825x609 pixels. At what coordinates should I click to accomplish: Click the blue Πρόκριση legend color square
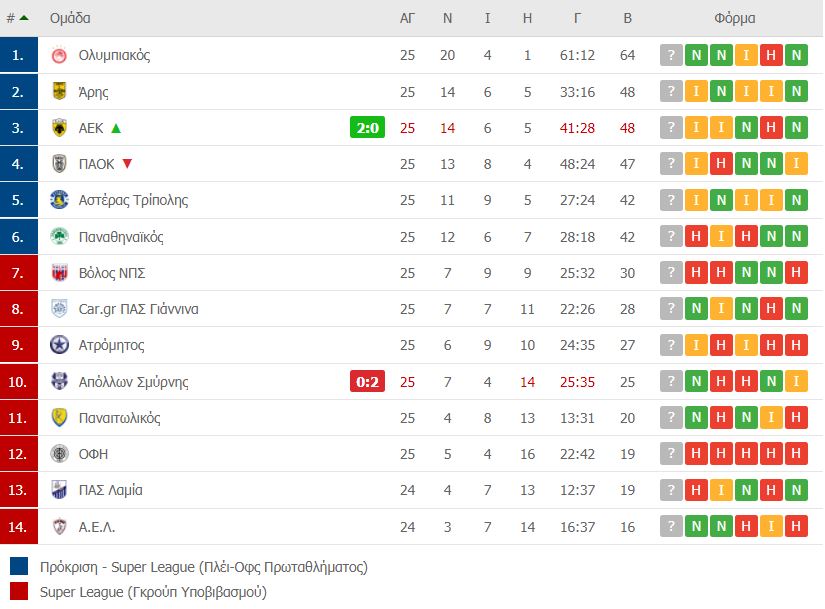click(20, 567)
